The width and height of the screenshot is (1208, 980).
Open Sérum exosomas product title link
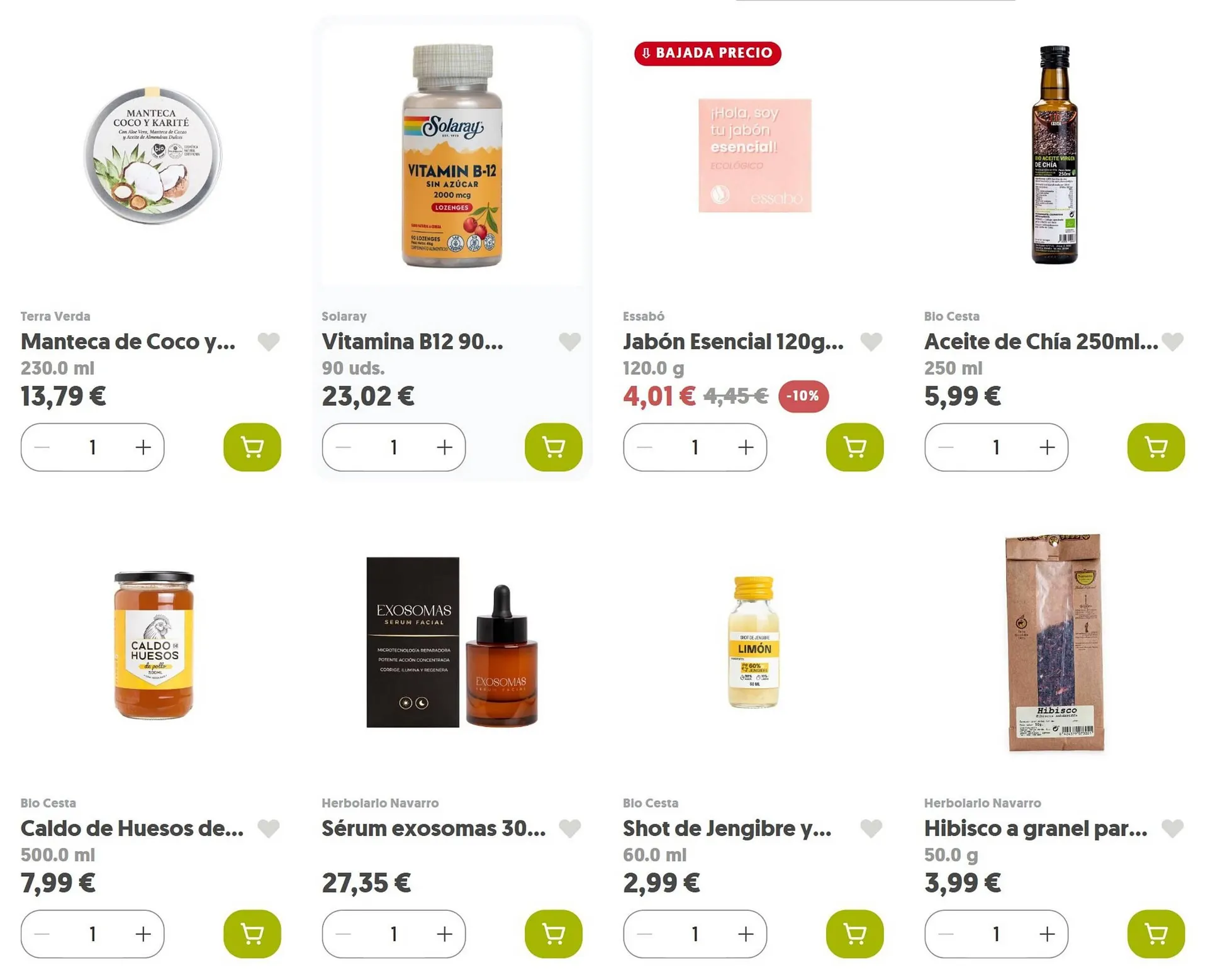tap(433, 828)
